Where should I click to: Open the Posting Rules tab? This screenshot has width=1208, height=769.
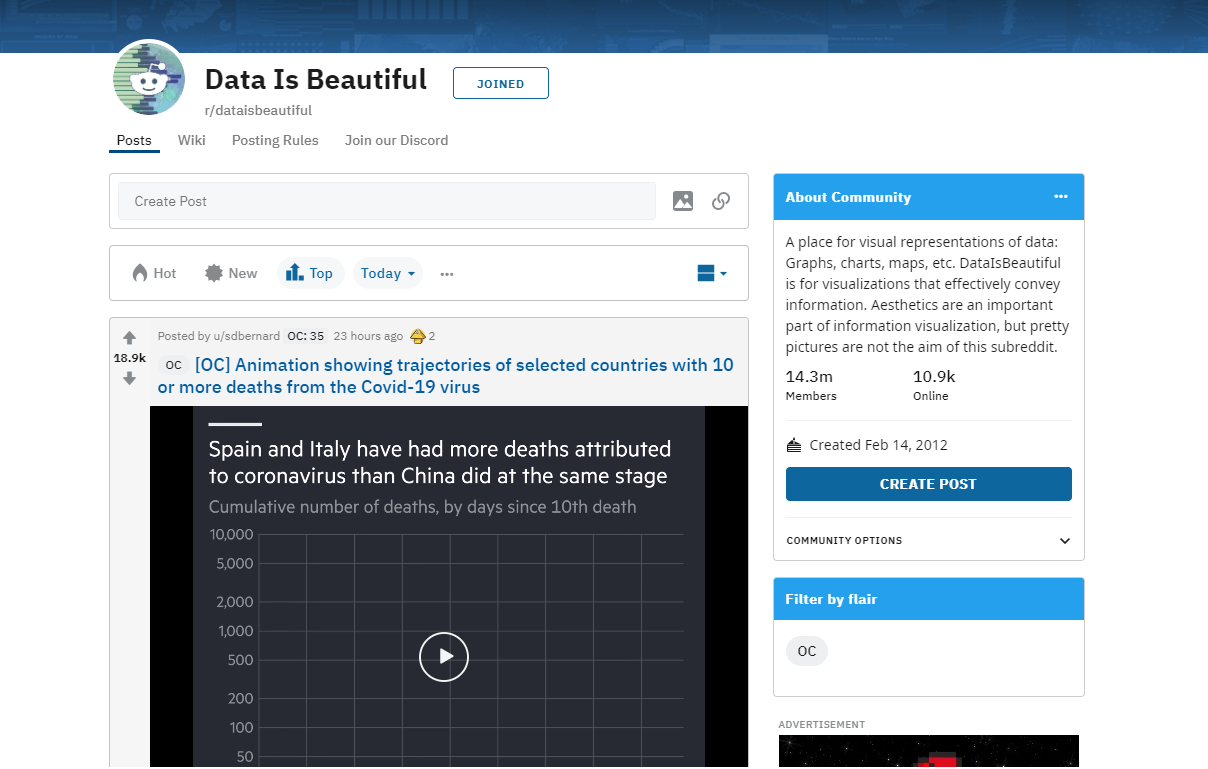[275, 140]
